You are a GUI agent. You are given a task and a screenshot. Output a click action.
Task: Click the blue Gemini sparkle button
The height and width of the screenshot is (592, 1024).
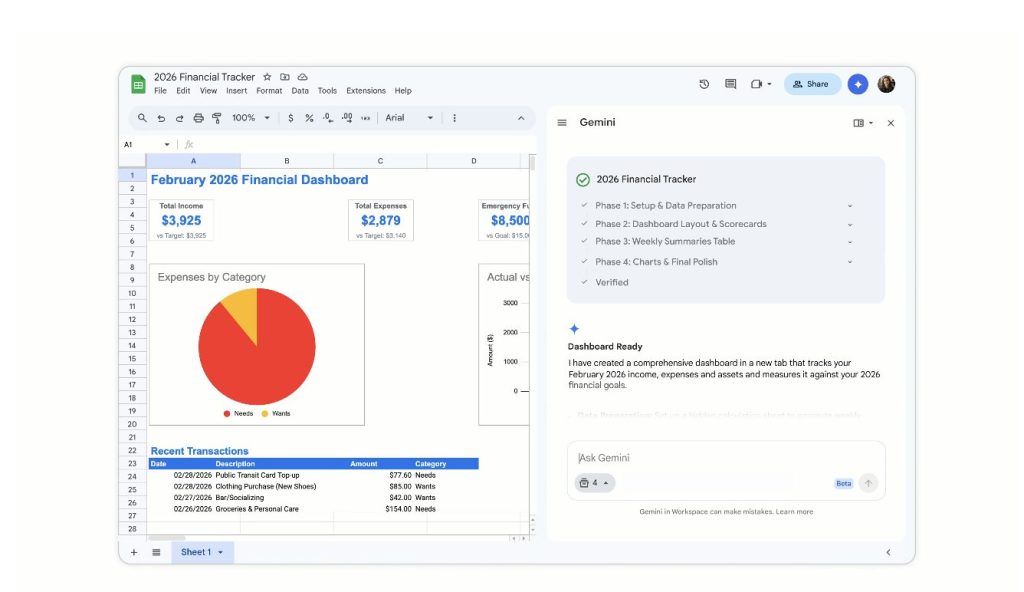click(857, 84)
